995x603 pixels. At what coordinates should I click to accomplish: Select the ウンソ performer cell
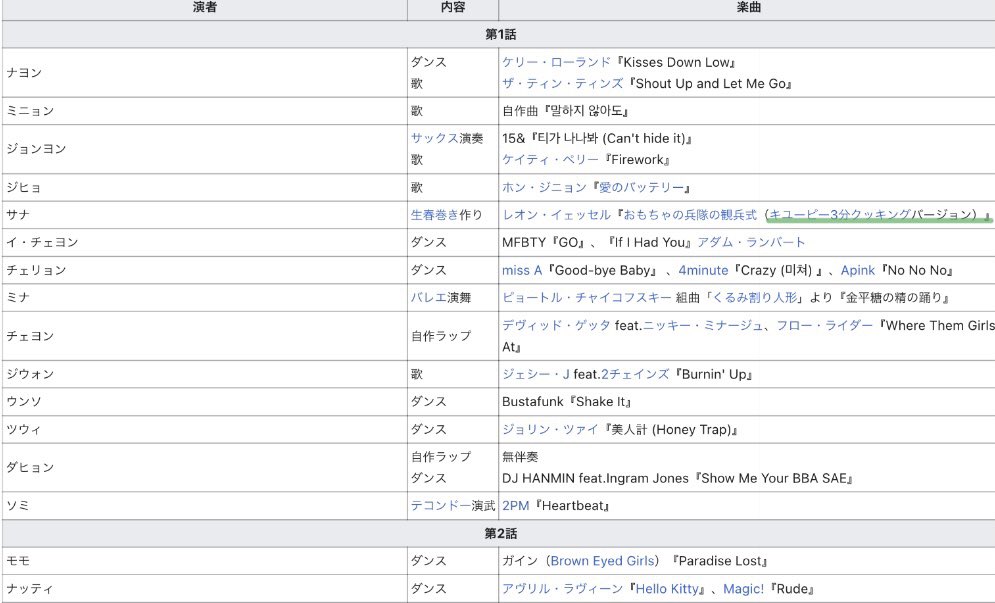[204, 401]
